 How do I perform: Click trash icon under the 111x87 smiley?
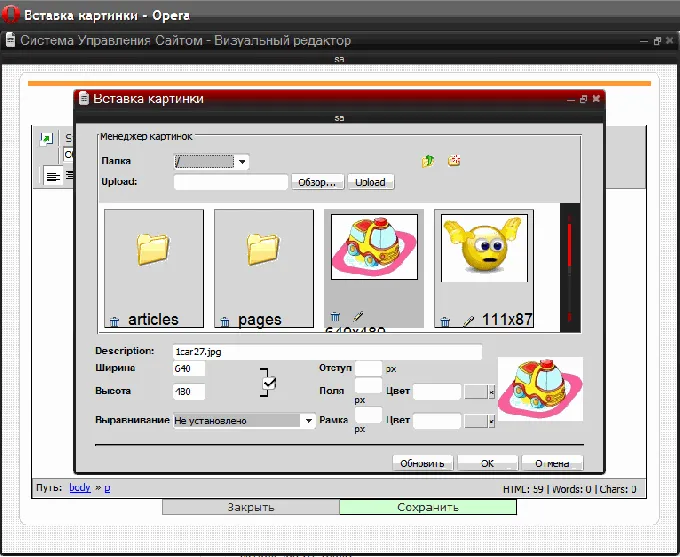pos(445,322)
